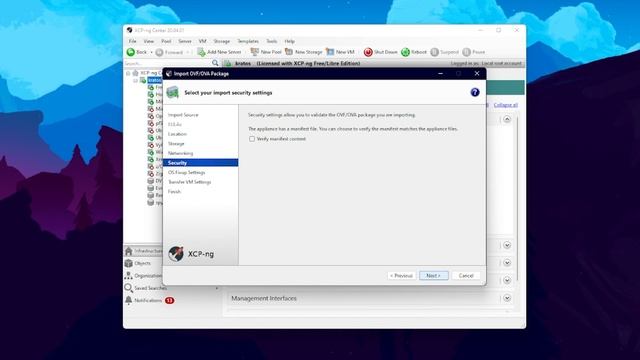Click the Infrastructure house icon
The height and width of the screenshot is (360, 640).
click(129, 251)
